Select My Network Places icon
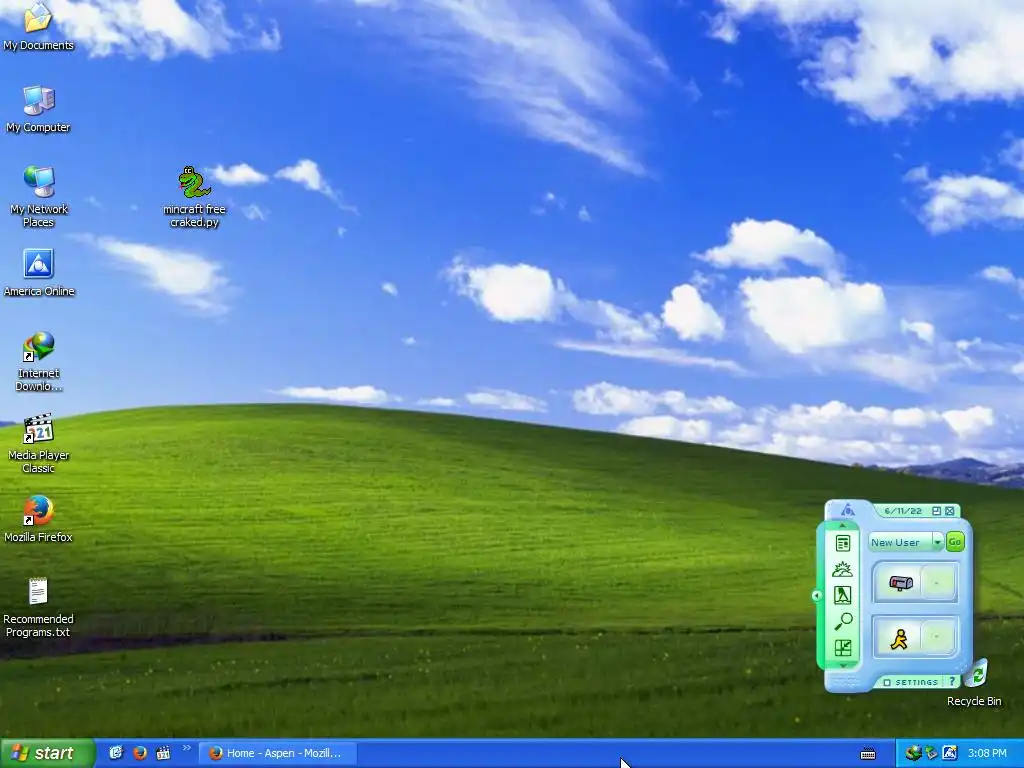1024x768 pixels. [39, 197]
